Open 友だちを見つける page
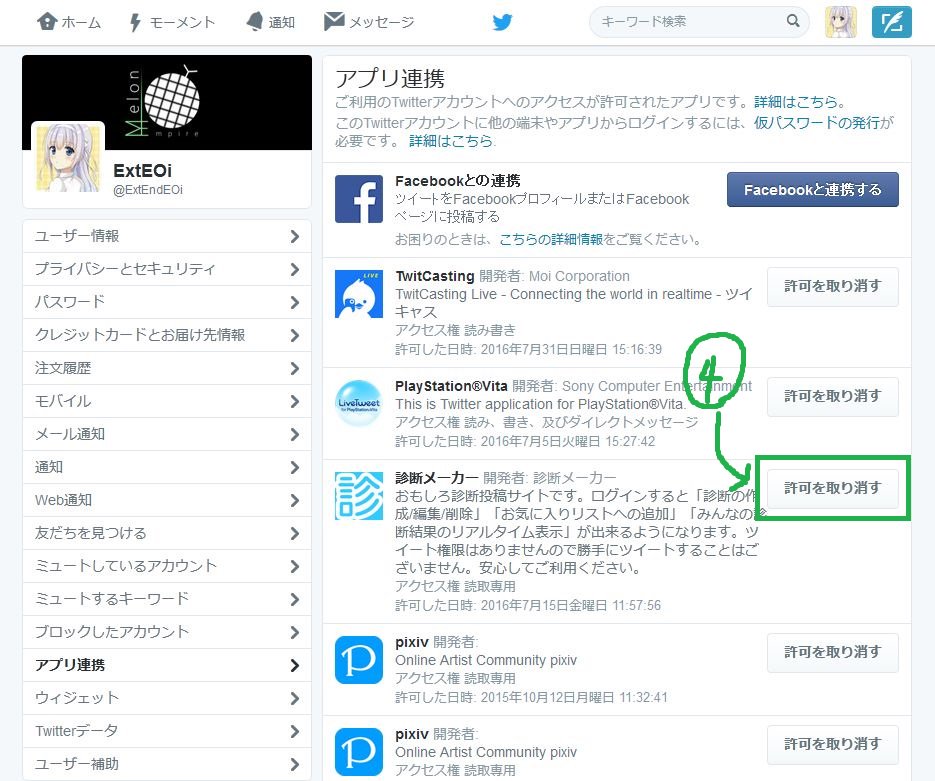 [x=167, y=533]
